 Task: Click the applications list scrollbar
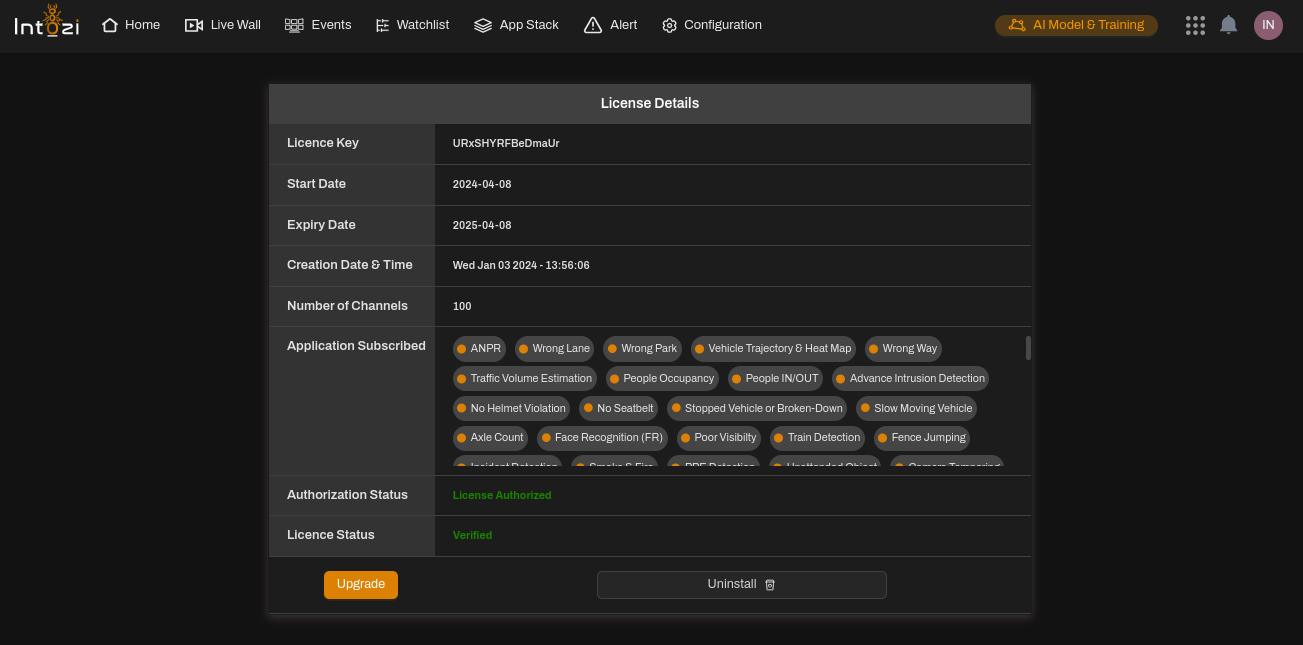coord(1028,348)
